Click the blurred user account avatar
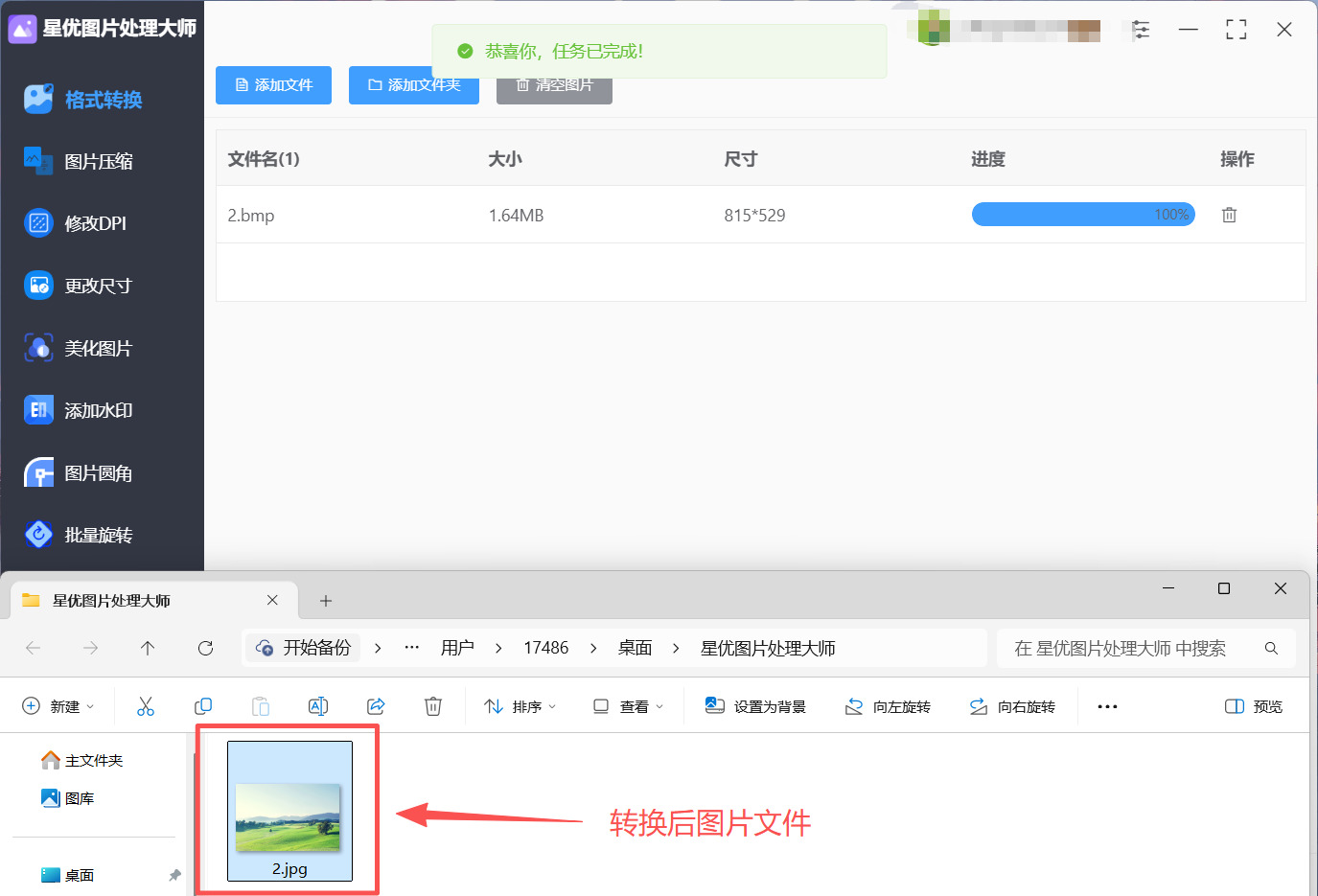1318x896 pixels. (x=933, y=27)
